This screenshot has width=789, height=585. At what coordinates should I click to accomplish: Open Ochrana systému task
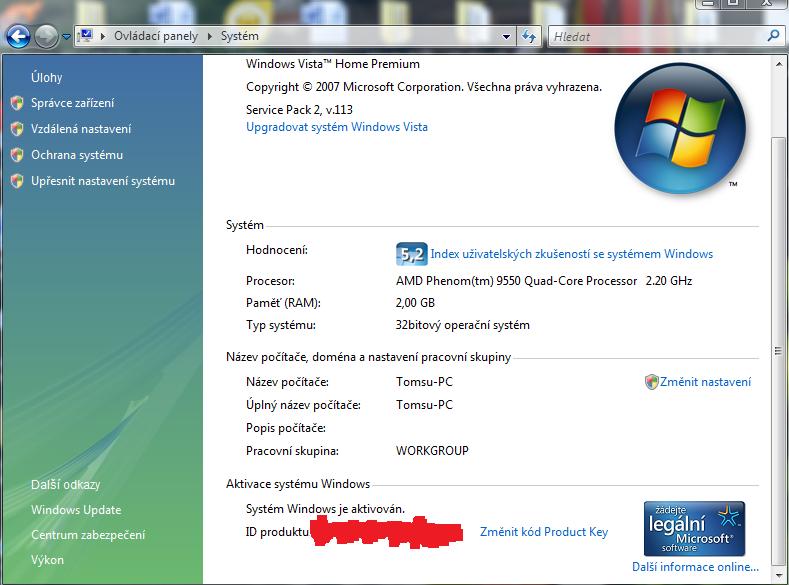[77, 155]
